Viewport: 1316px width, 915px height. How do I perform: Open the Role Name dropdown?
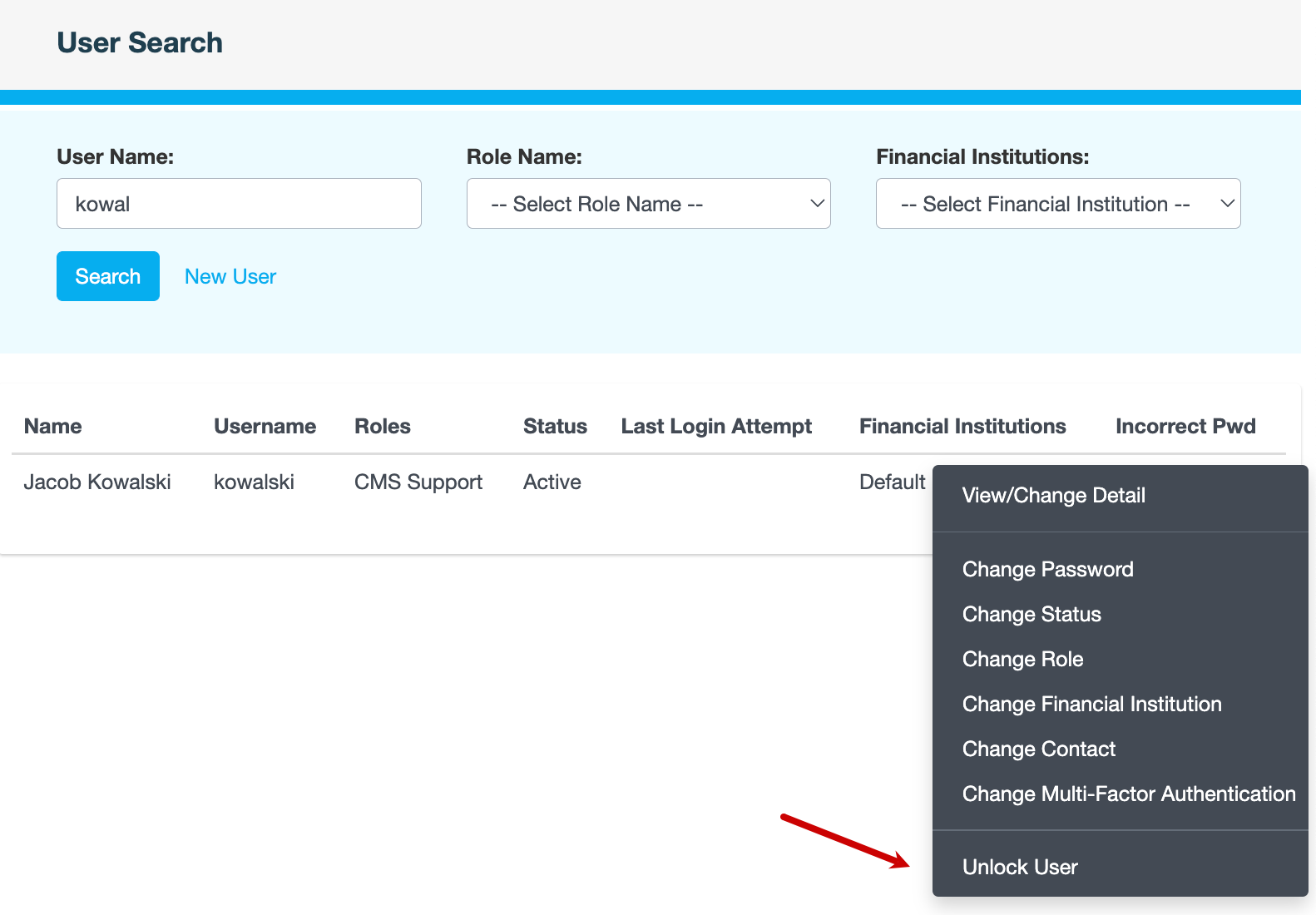[x=648, y=204]
